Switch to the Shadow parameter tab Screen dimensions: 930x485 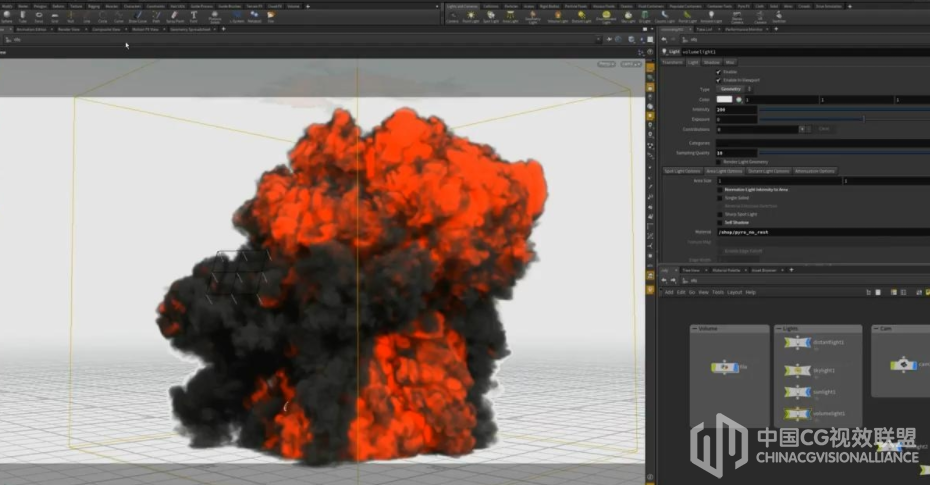point(711,62)
